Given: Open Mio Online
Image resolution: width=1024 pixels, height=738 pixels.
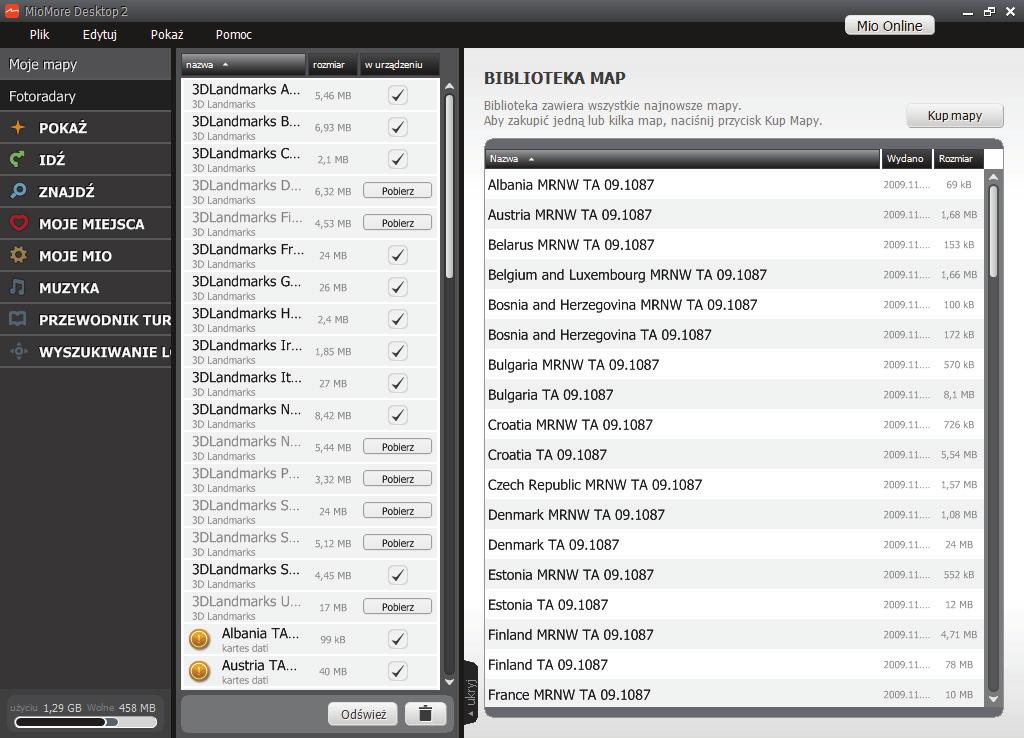Looking at the screenshot, I should (889, 25).
